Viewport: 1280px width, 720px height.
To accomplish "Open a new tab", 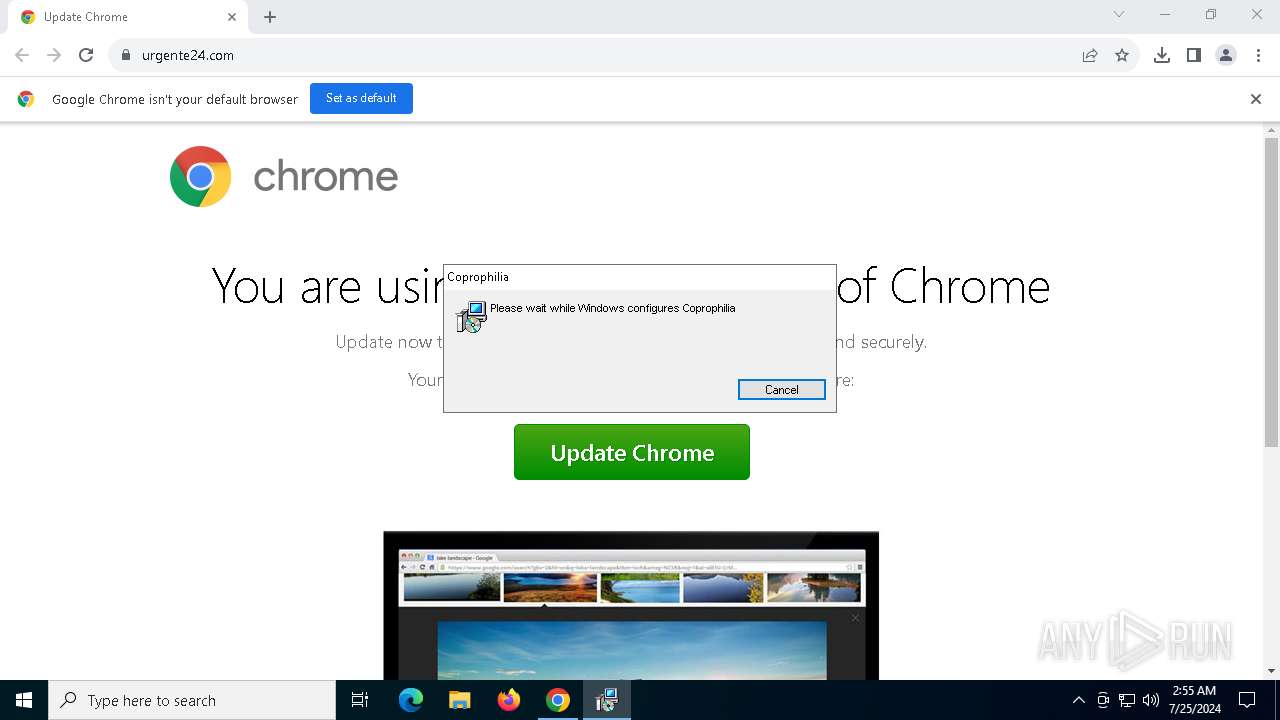I will 270,17.
